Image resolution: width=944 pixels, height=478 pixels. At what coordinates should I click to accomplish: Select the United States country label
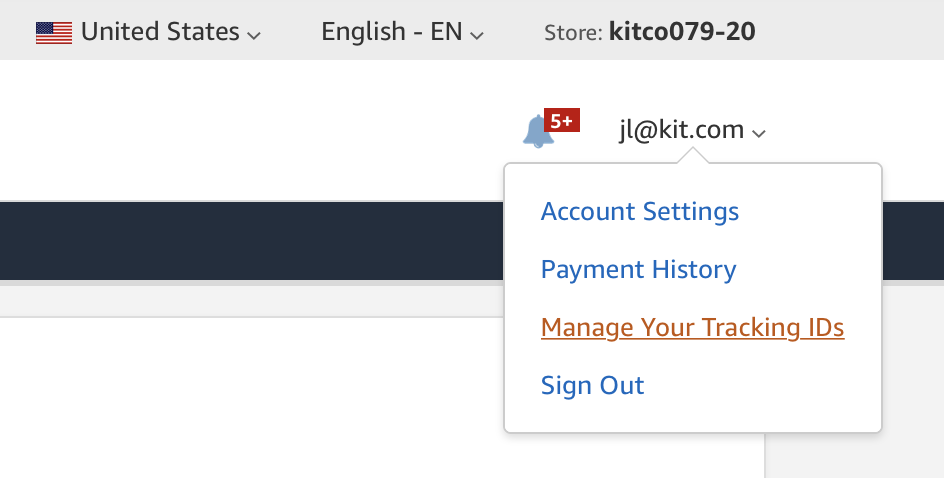[x=160, y=32]
